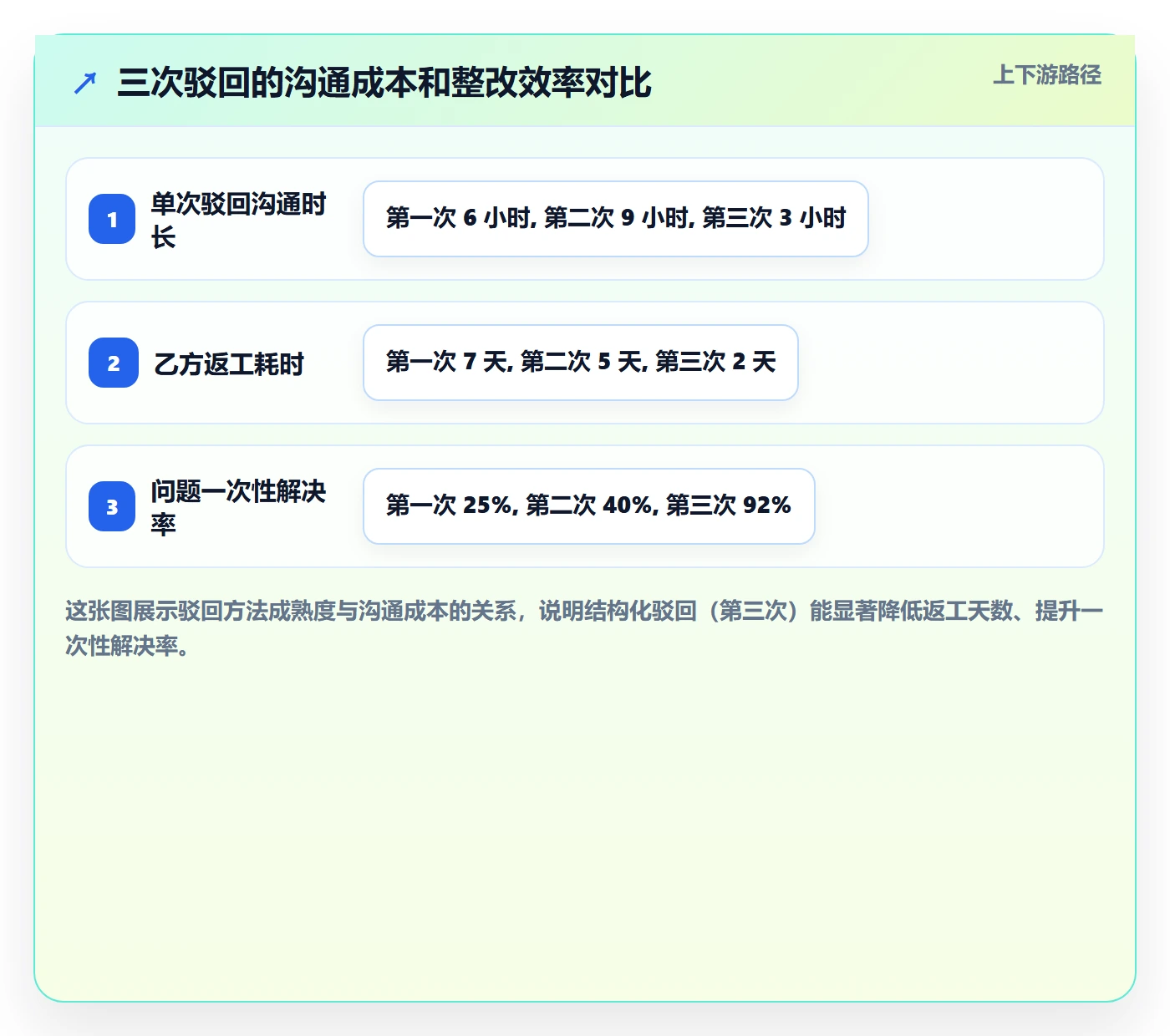Click the 单次驳回沟通时长 row label
The width and height of the screenshot is (1170, 1036).
click(x=239, y=220)
